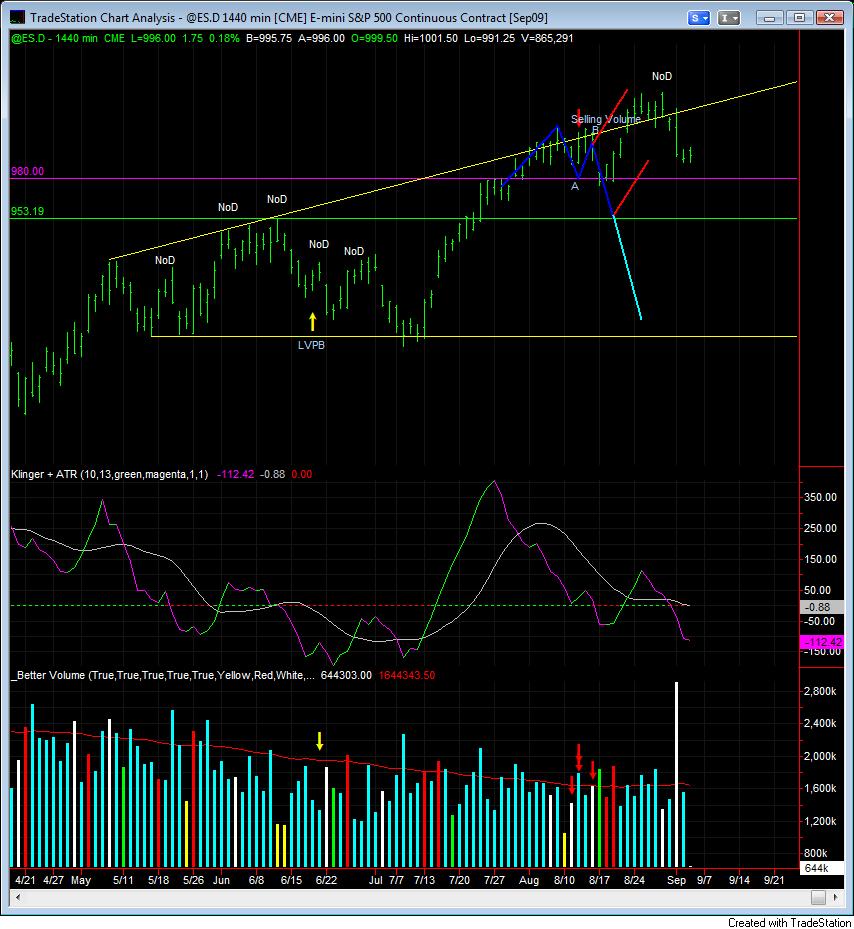Click the A=996.00 ask value
This screenshot has width=854, height=929.
[x=321, y=39]
